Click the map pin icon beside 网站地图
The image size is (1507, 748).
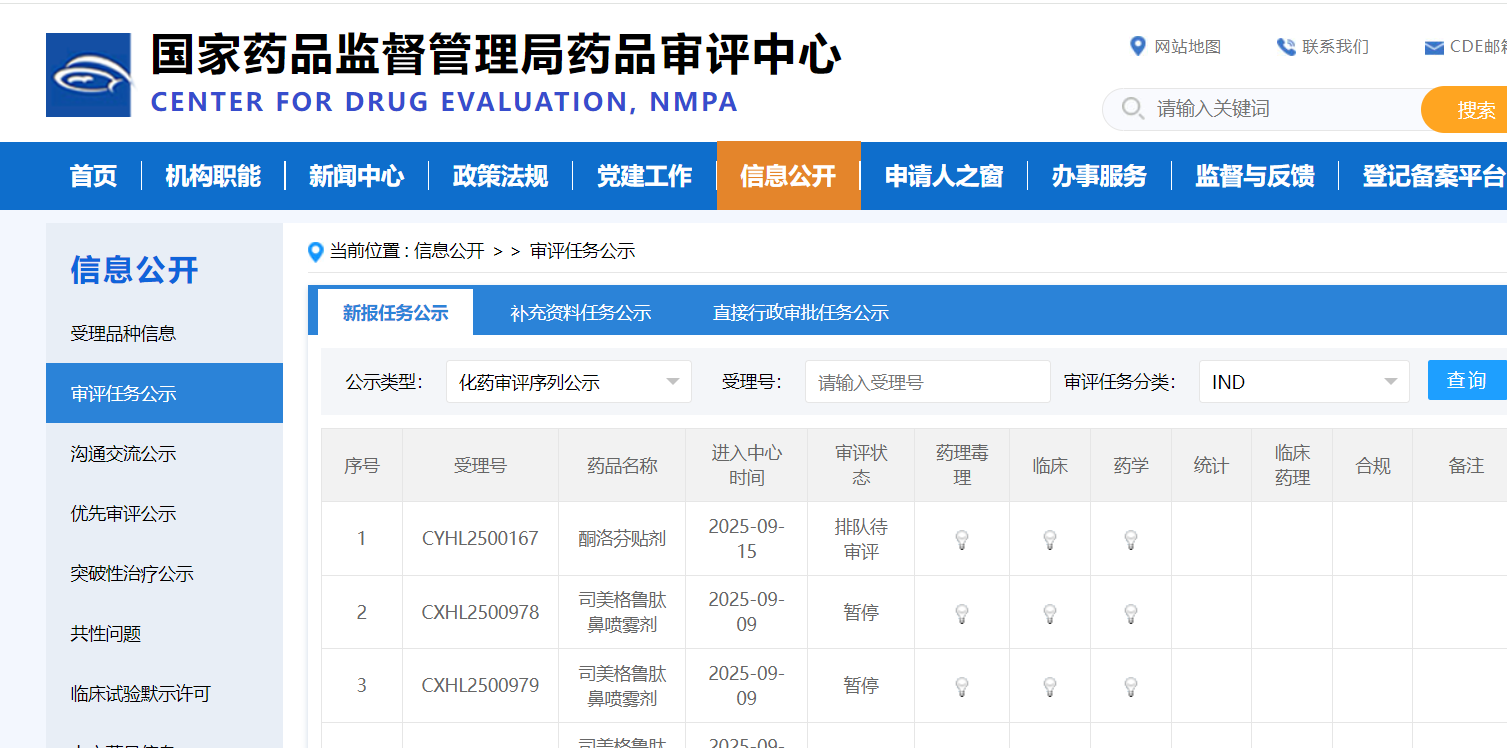pyautogui.click(x=1137, y=46)
